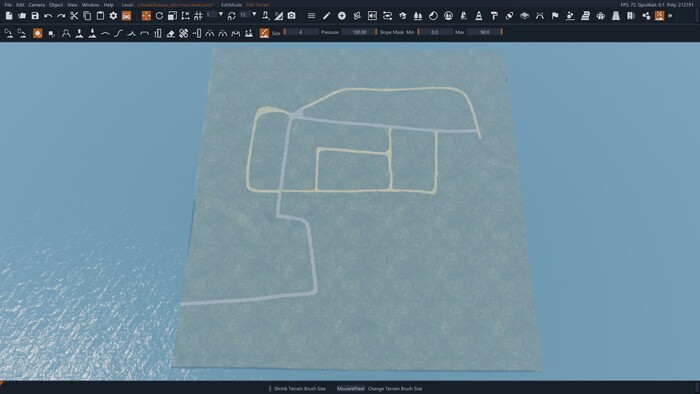This screenshot has height=394, width=700.
Task: Click the Raise/Lower terrain mound brush
Action: (x=66, y=33)
